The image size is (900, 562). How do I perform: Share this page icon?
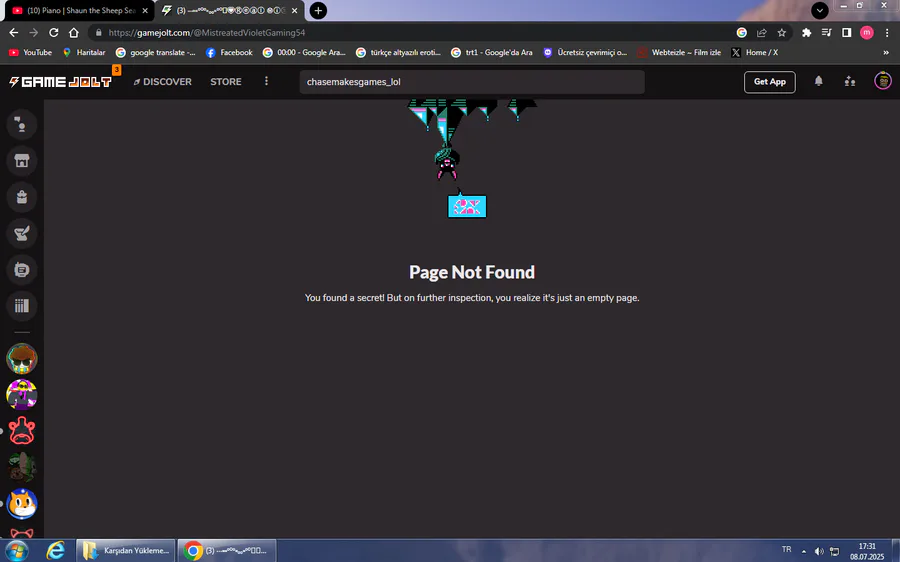click(762, 33)
